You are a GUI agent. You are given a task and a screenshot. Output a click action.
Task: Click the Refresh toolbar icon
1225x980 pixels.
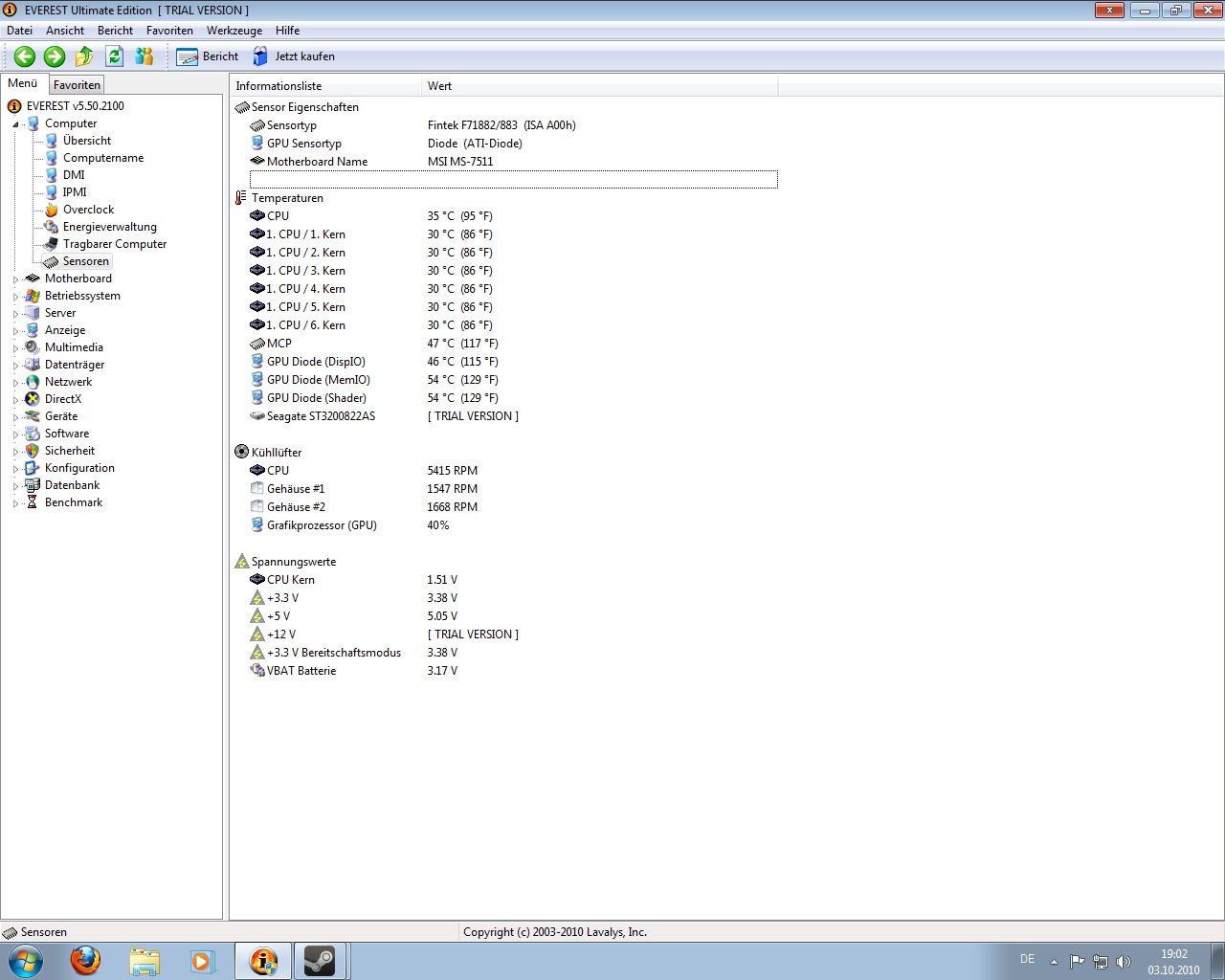pyautogui.click(x=114, y=56)
